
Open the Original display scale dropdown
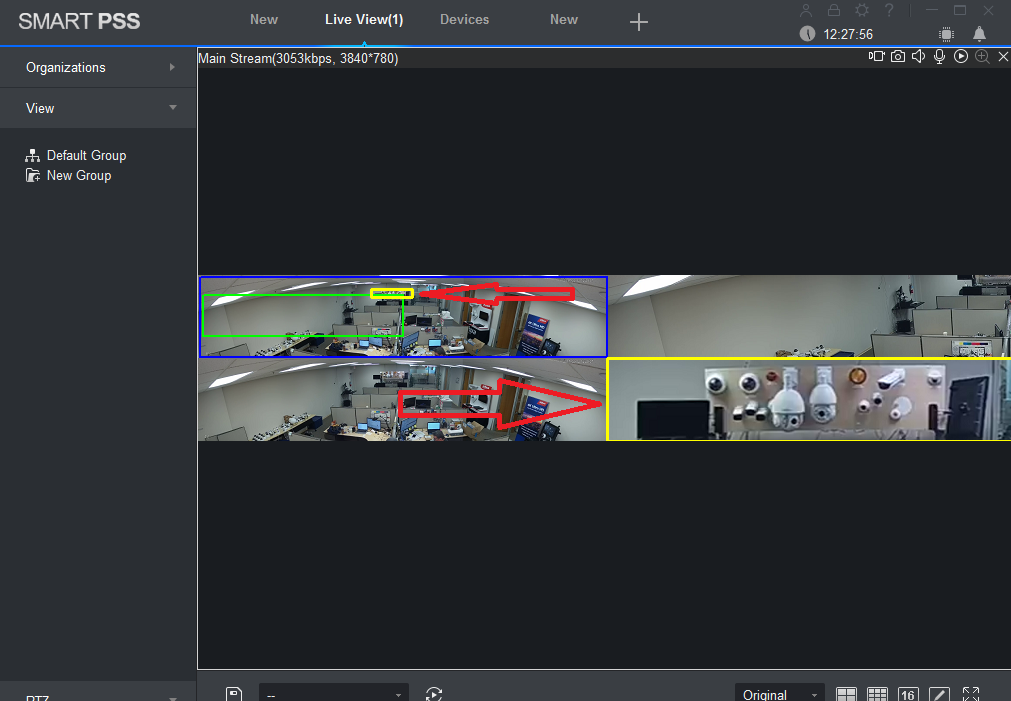[x=780, y=694]
